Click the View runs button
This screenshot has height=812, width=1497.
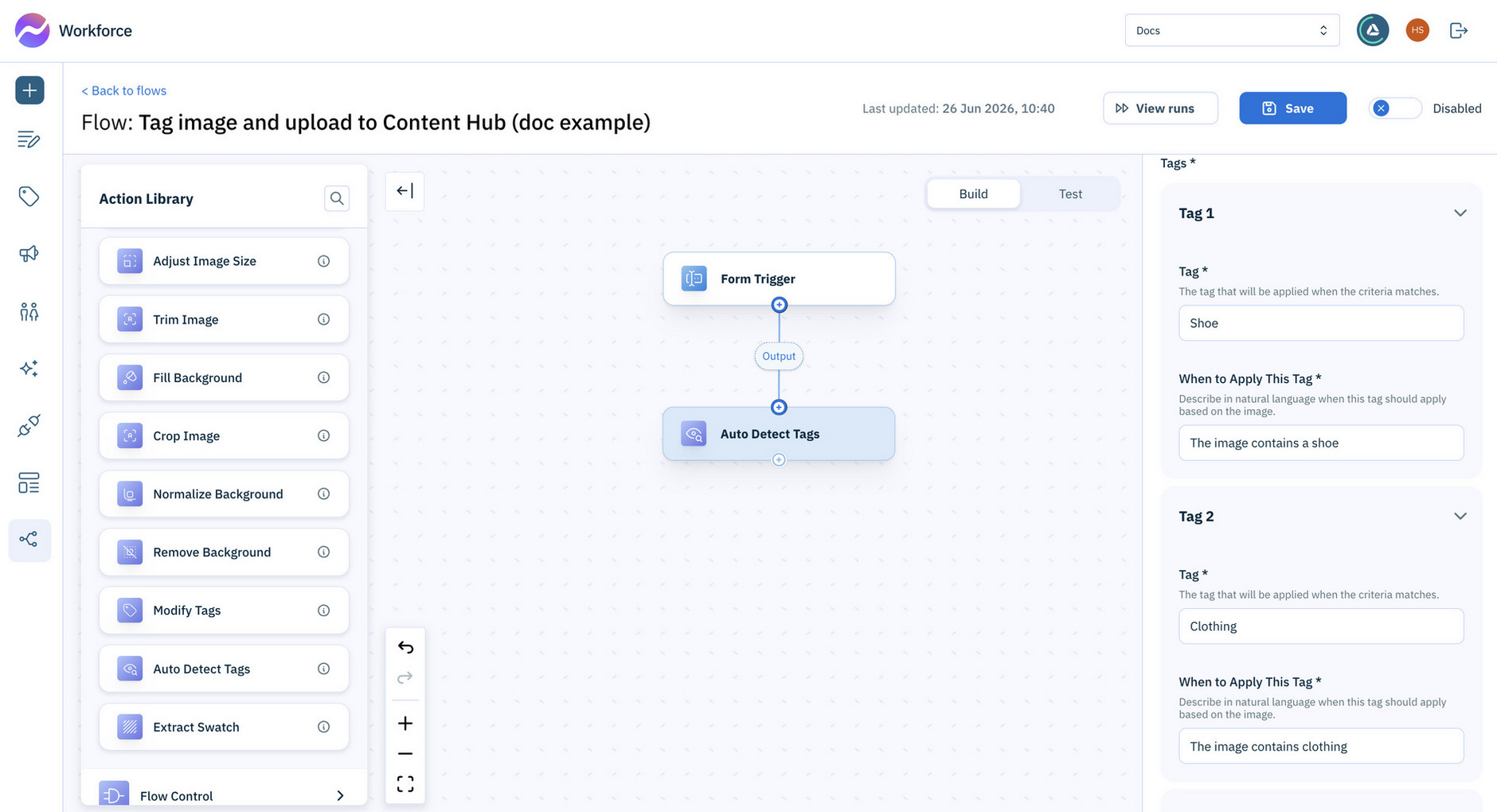[1160, 108]
